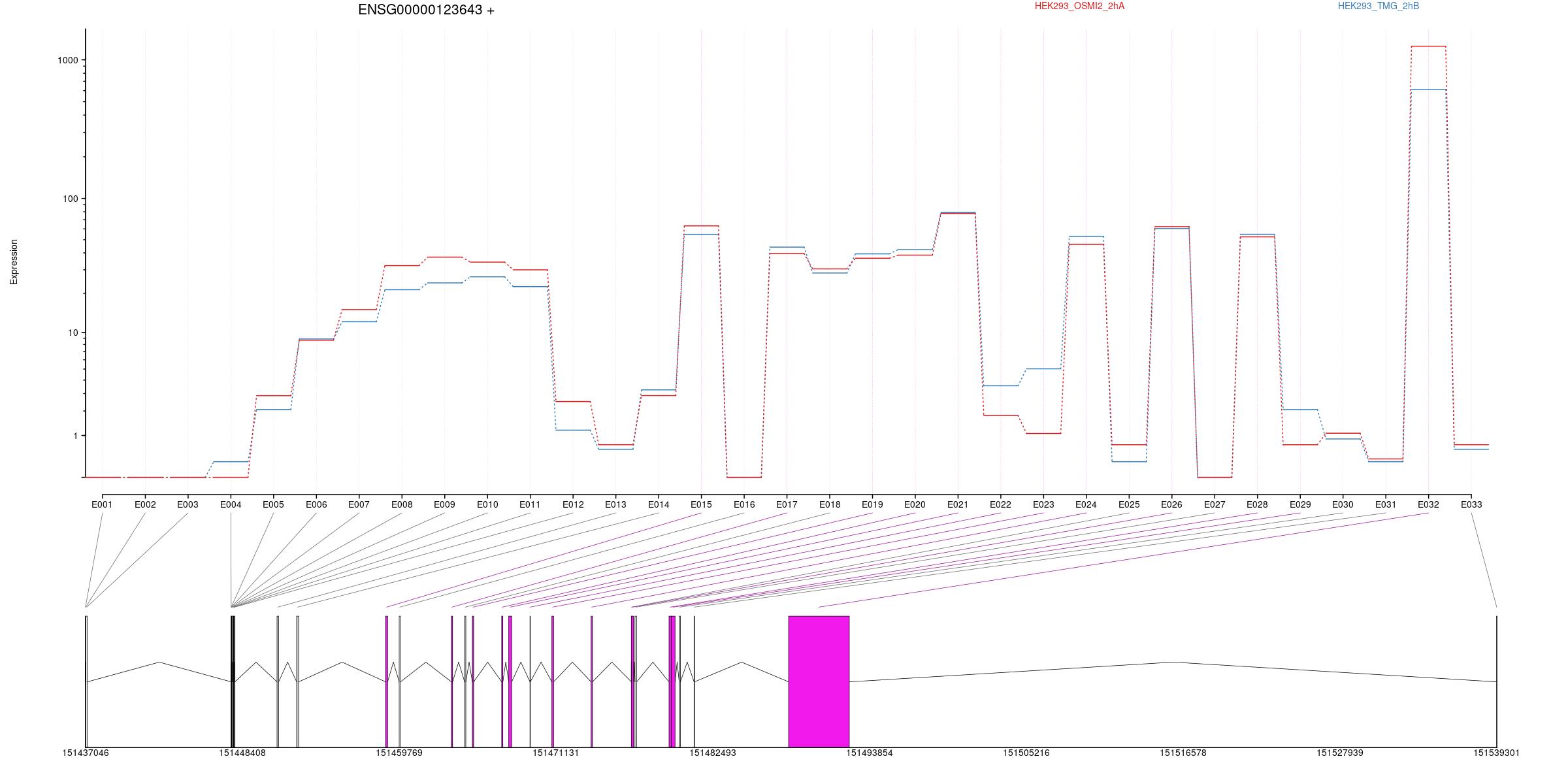Click the blue E032 expression peak line

1428,90
